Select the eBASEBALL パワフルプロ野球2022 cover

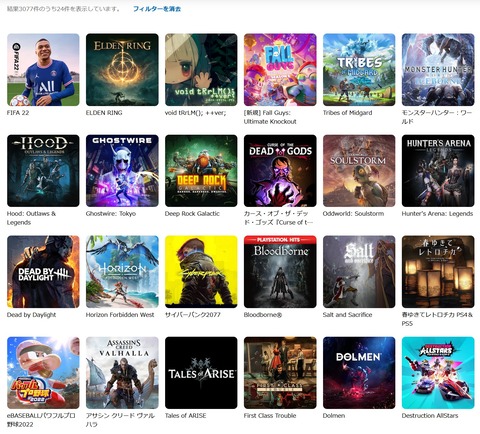point(43,373)
